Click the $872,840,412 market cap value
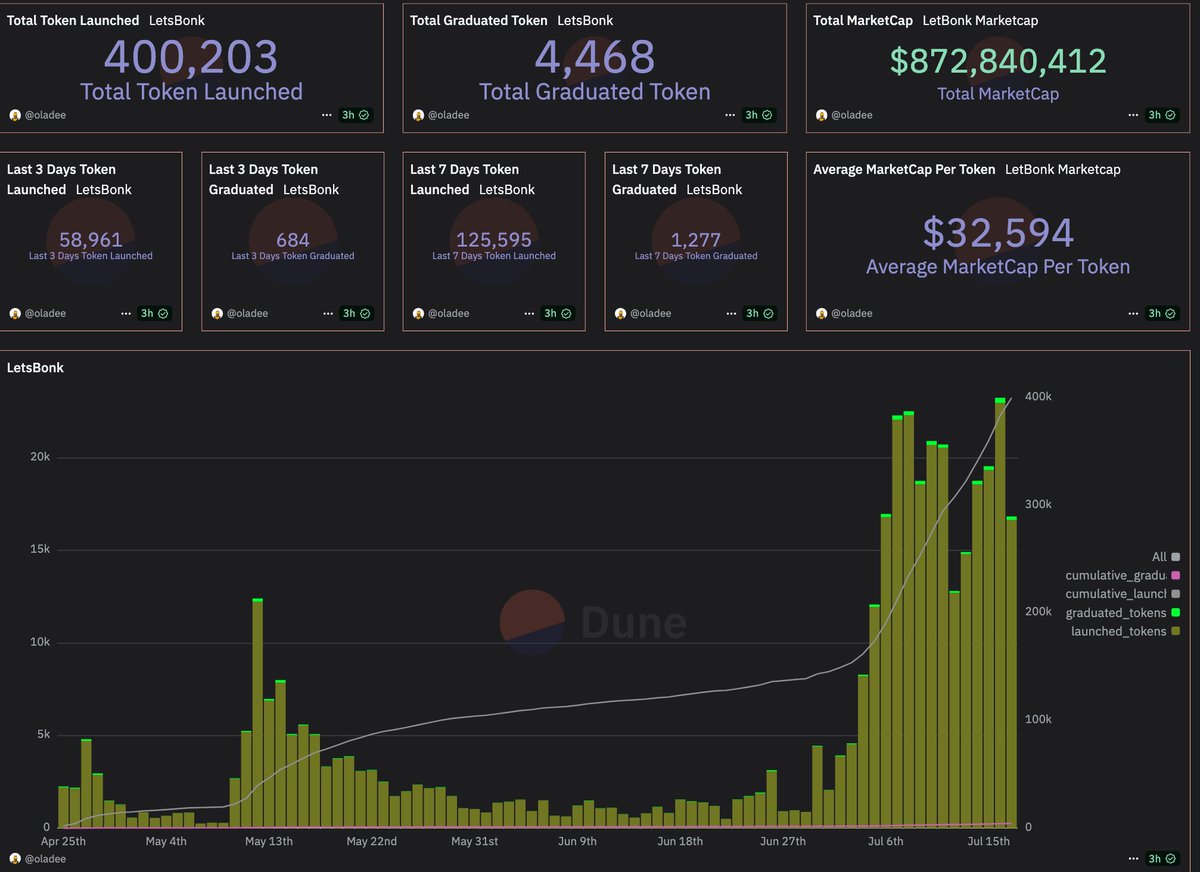The height and width of the screenshot is (872, 1200). tap(998, 61)
